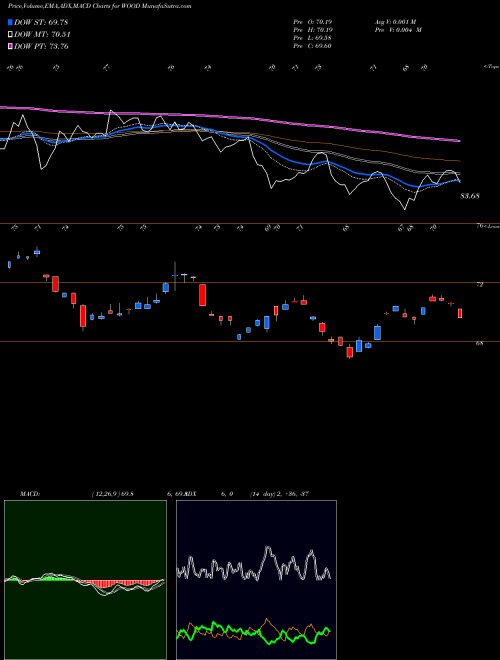
Task: Click the 72 price axis label
Action: coord(479,285)
